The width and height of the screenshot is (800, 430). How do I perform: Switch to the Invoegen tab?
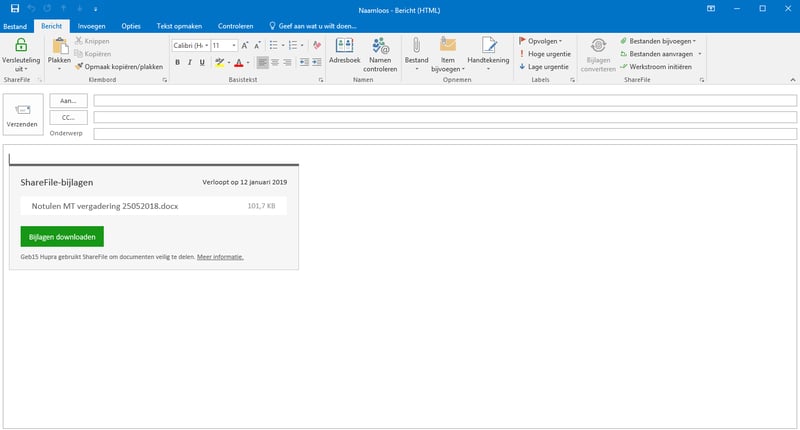pos(91,26)
